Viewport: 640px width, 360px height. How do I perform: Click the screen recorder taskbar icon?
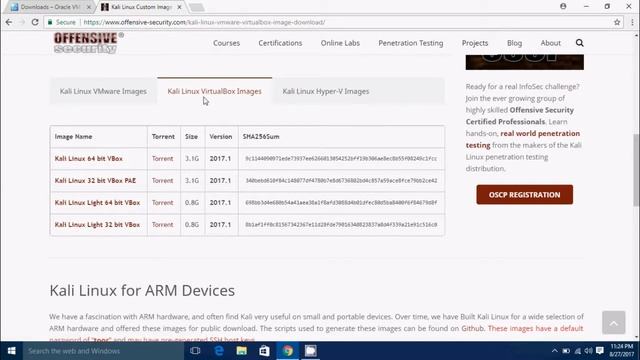(x=311, y=351)
